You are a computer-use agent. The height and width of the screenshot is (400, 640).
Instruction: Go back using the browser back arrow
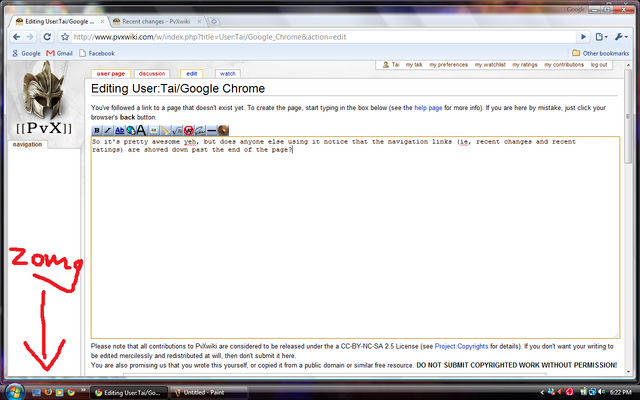(x=16, y=37)
